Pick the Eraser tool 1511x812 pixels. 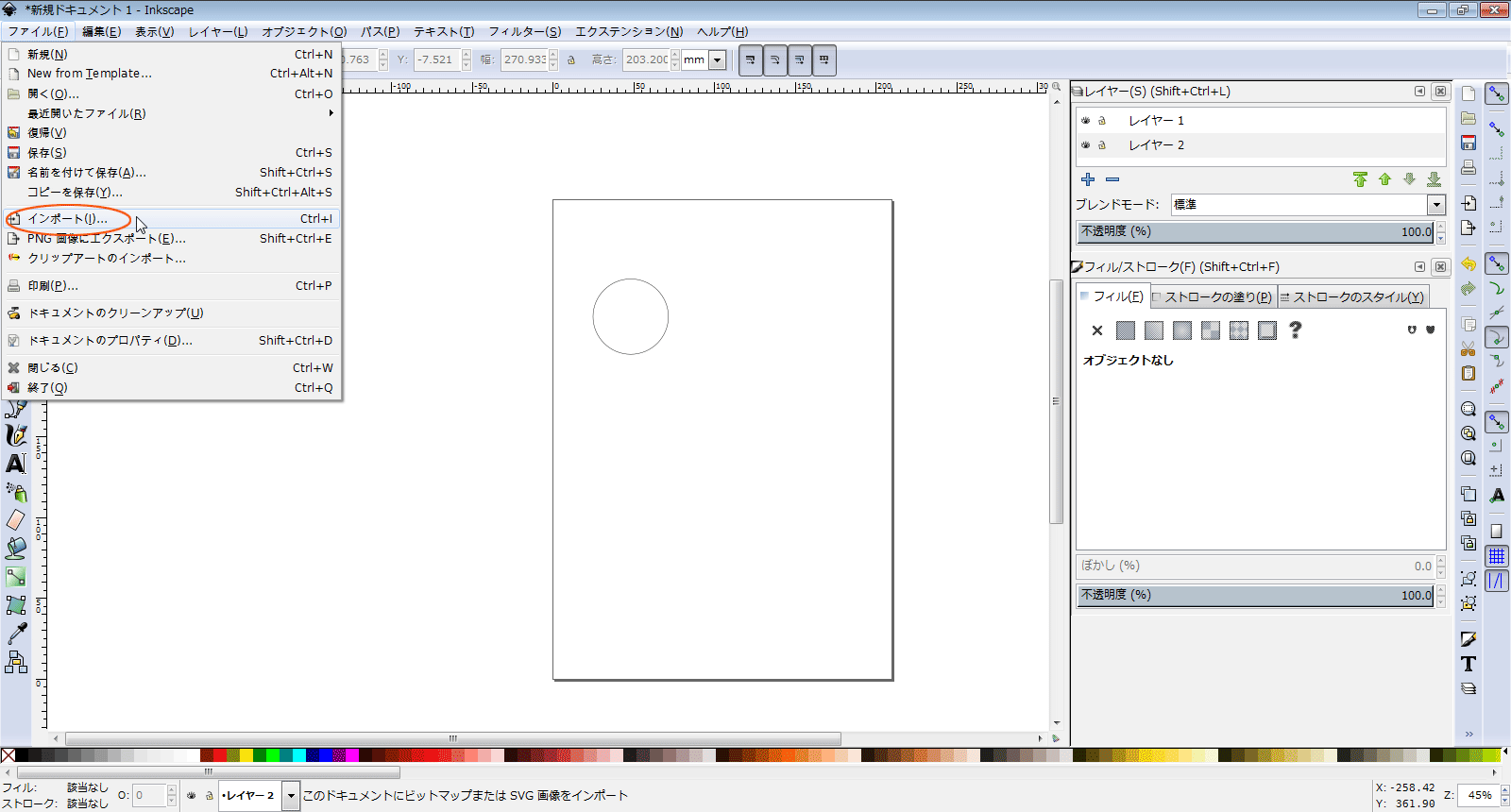[x=16, y=520]
